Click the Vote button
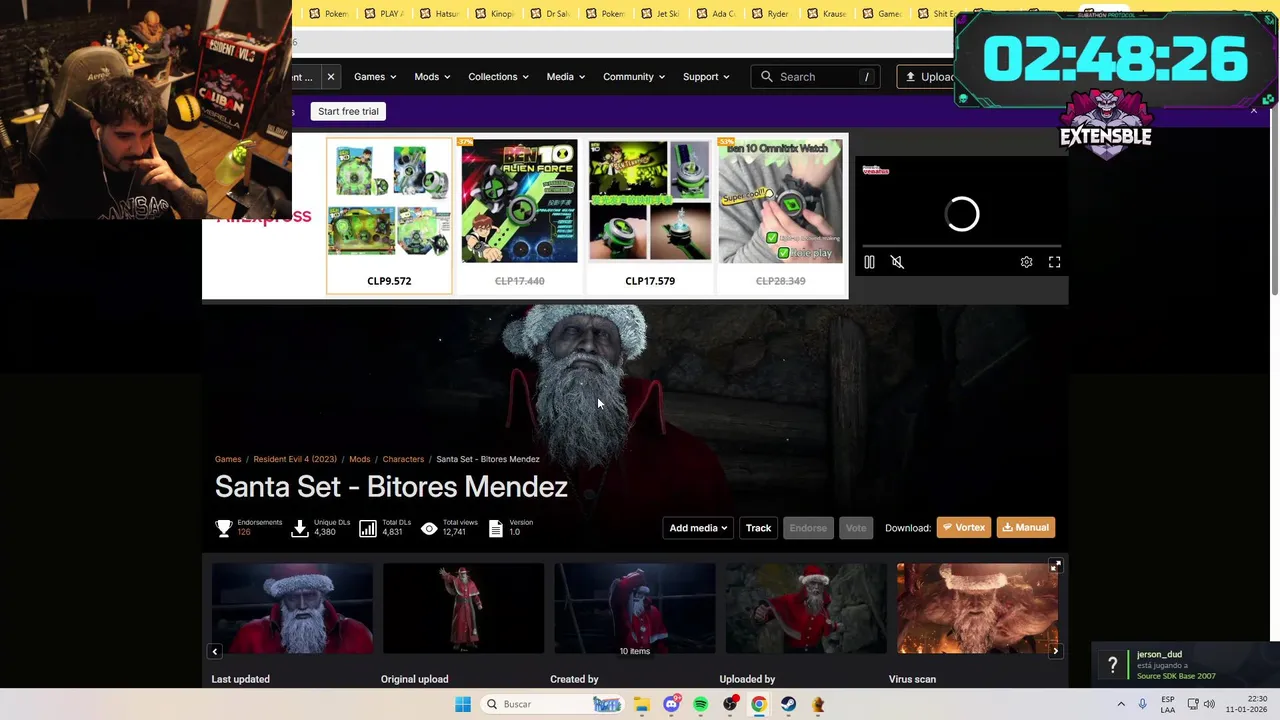The width and height of the screenshot is (1280, 720). point(856,528)
